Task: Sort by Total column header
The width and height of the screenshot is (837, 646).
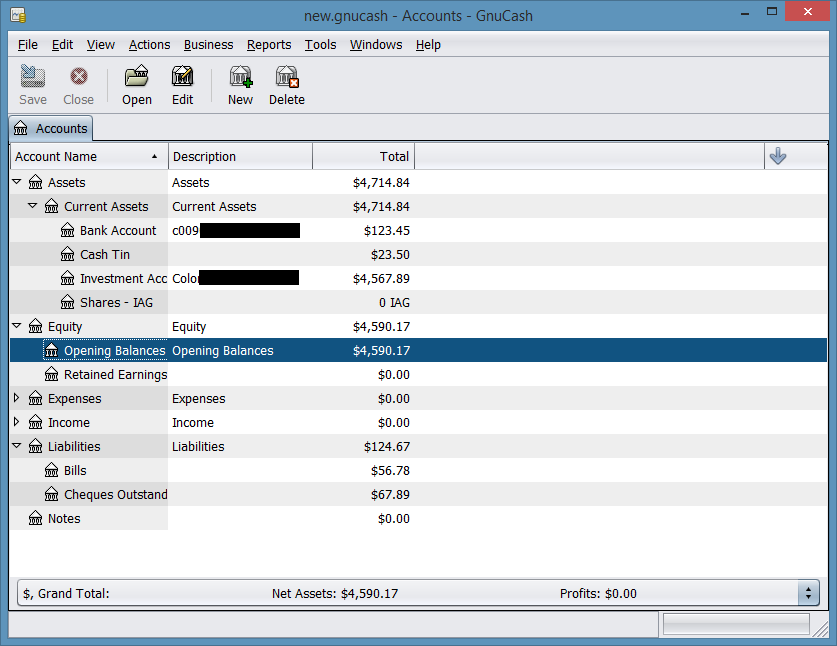Action: [x=364, y=156]
